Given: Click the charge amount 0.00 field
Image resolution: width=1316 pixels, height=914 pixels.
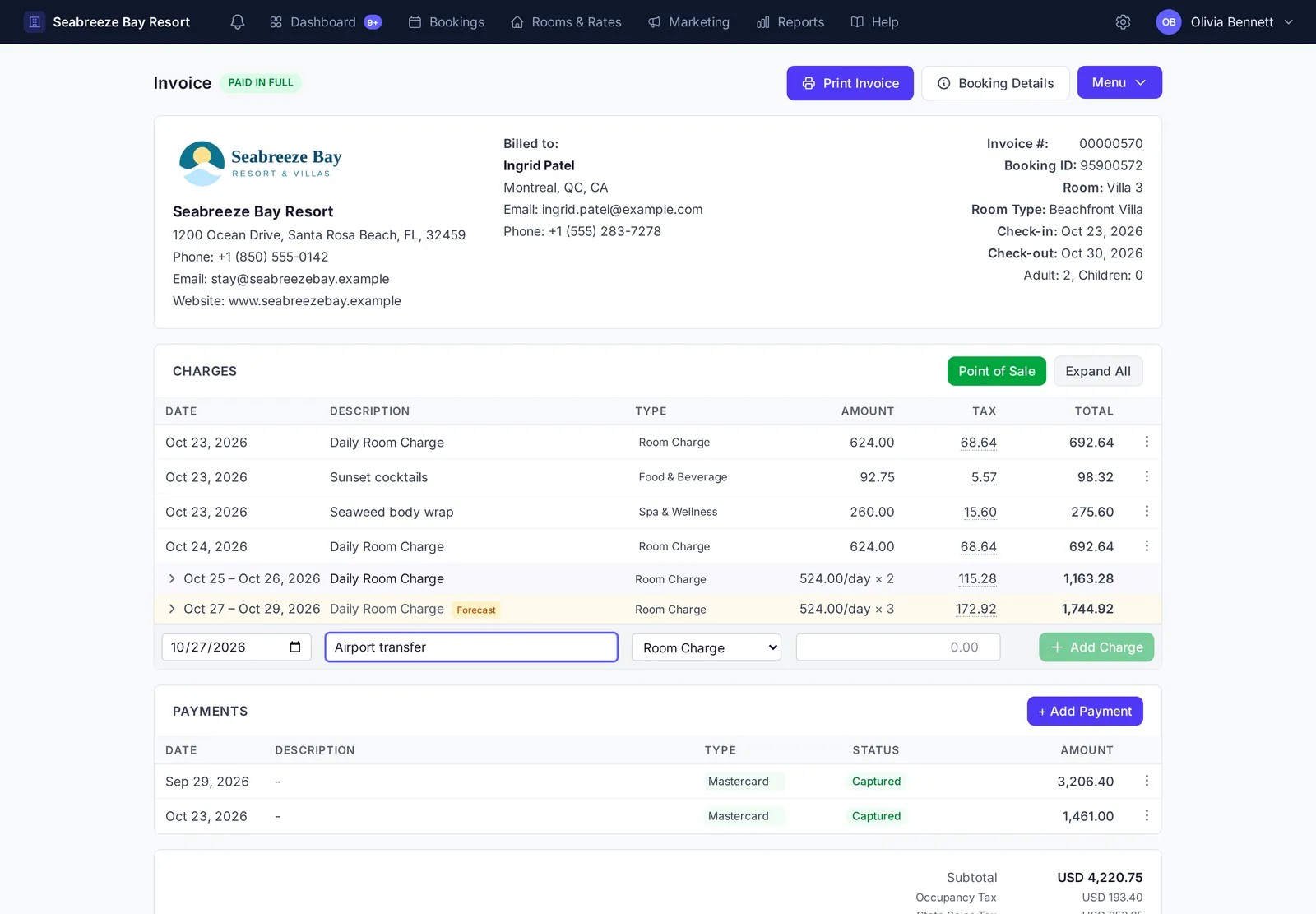Looking at the screenshot, I should [x=898, y=647].
